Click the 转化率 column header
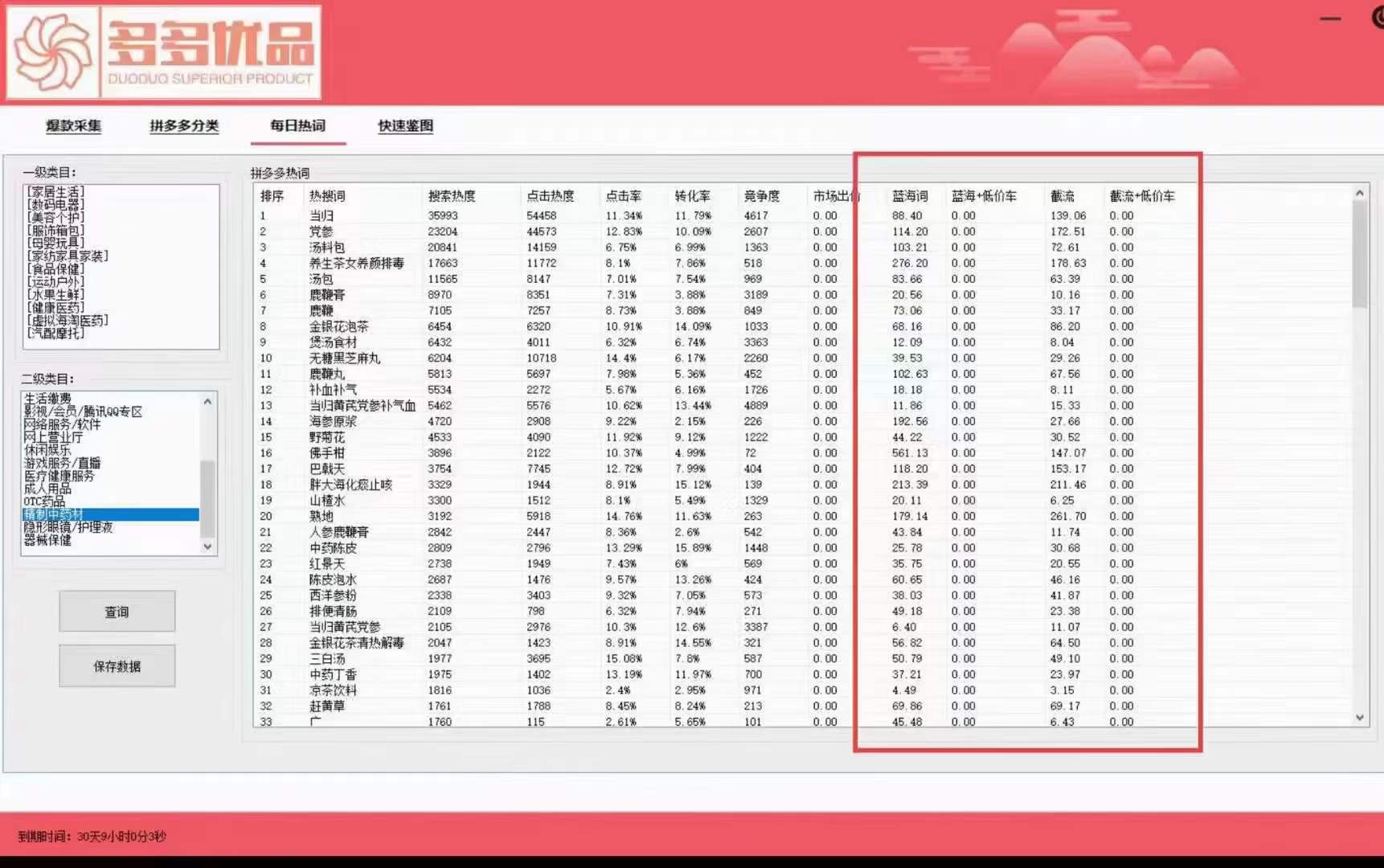This screenshot has height=868, width=1384. point(692,196)
